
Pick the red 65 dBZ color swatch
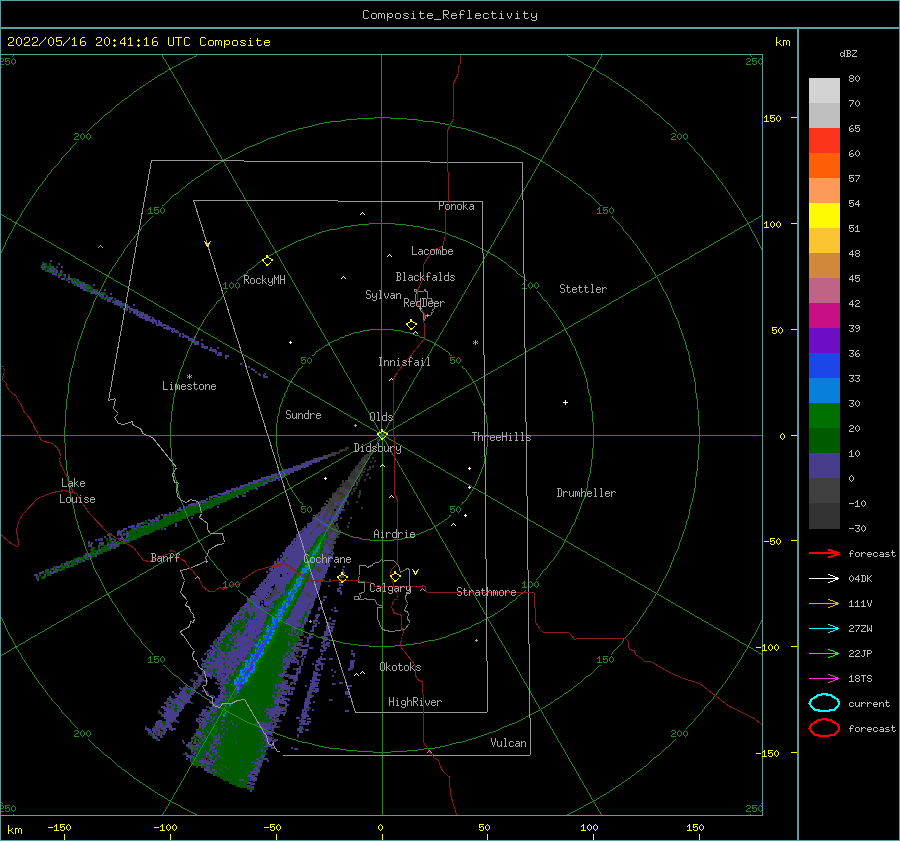[x=824, y=141]
